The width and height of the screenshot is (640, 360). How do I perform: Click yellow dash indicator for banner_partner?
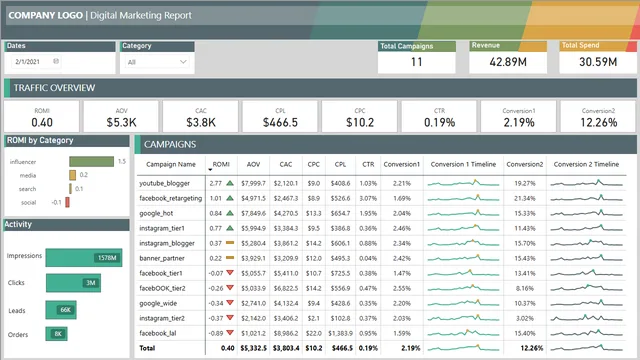tap(230, 258)
